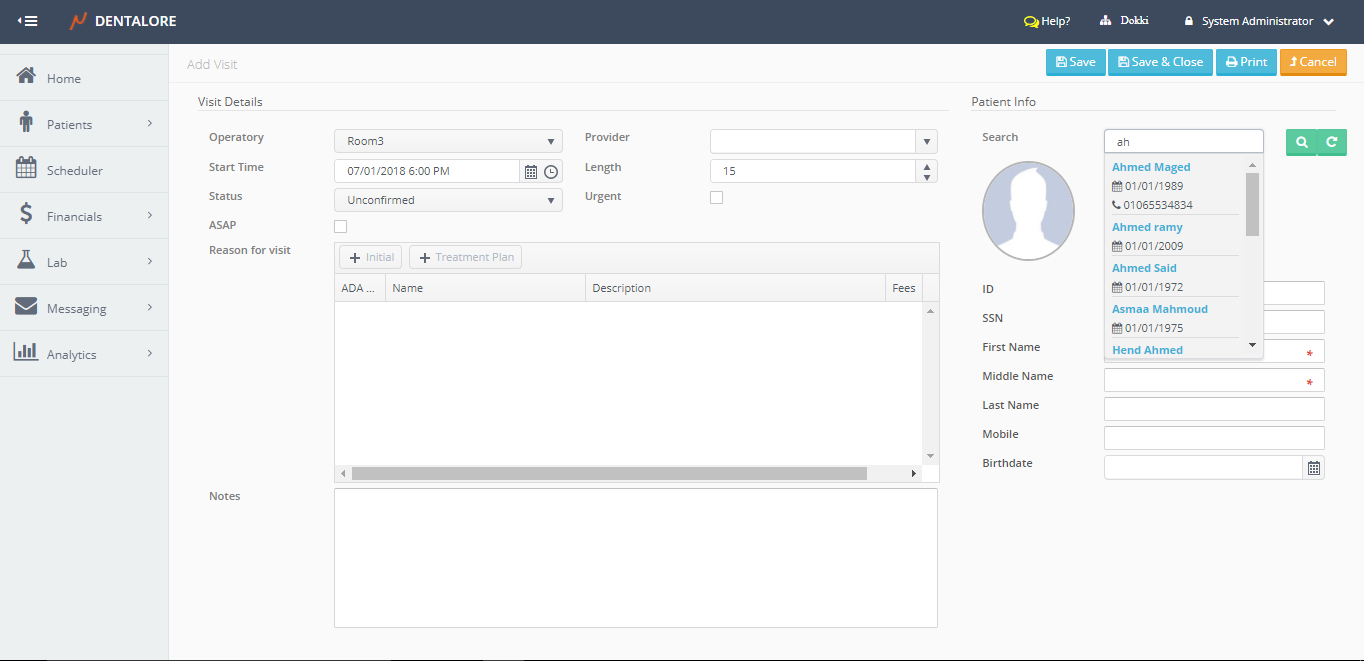Click the reason-for-visit horizontal scrollbar
Viewport: 1364px width, 661px height.
[x=608, y=474]
